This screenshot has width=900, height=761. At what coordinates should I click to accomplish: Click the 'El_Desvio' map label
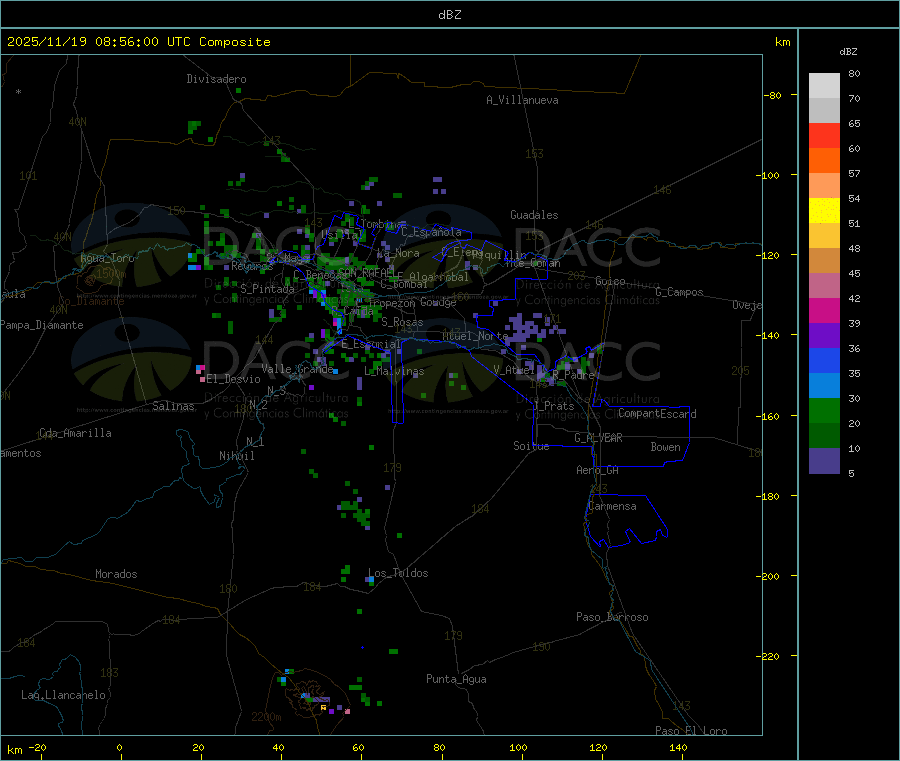pyautogui.click(x=234, y=379)
